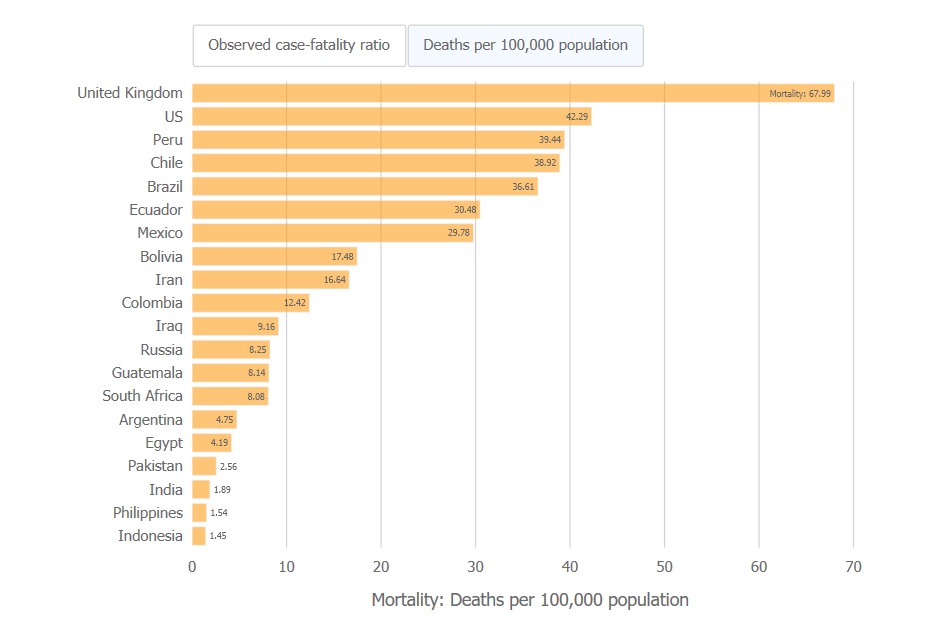Click the Mexico bar valued 29.78

click(332, 233)
